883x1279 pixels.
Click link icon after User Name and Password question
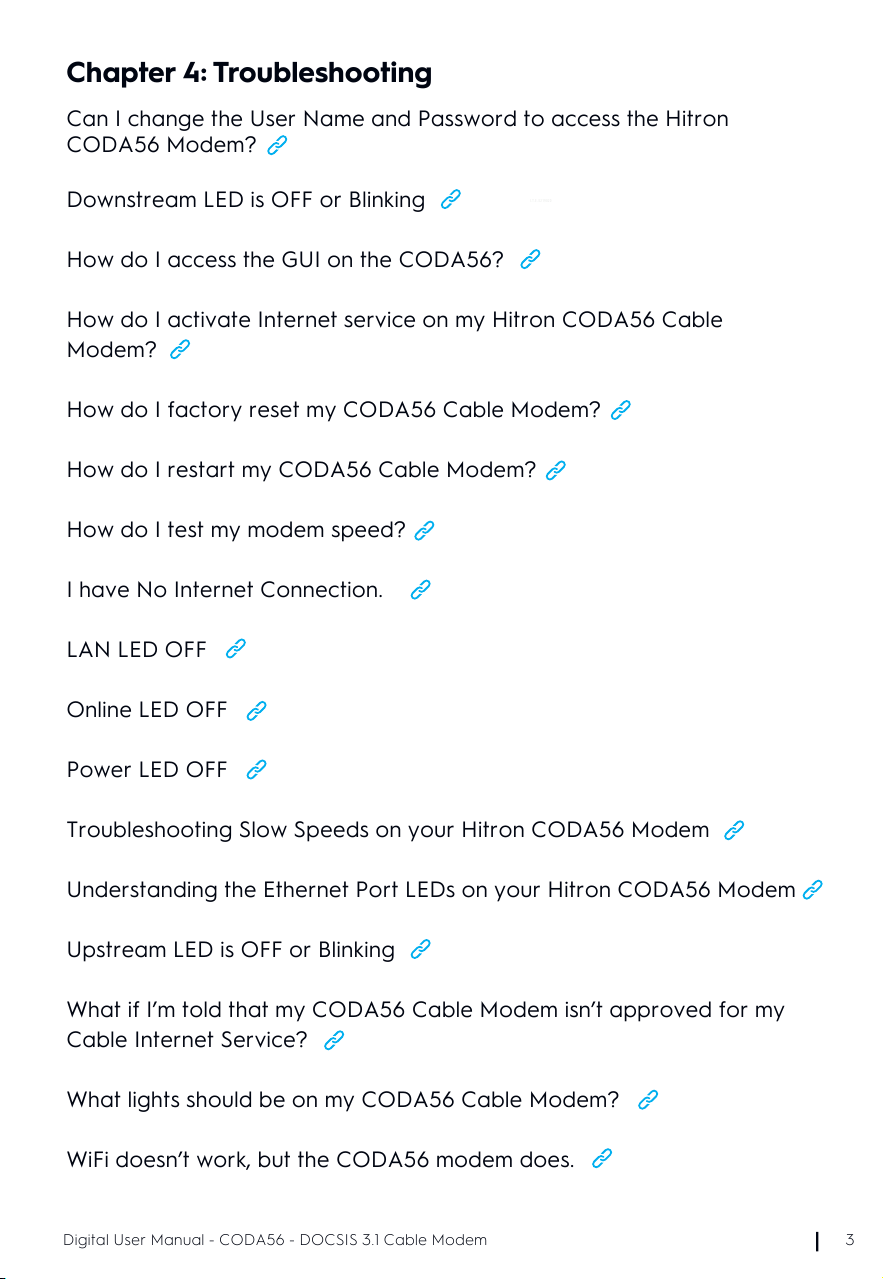(277, 146)
